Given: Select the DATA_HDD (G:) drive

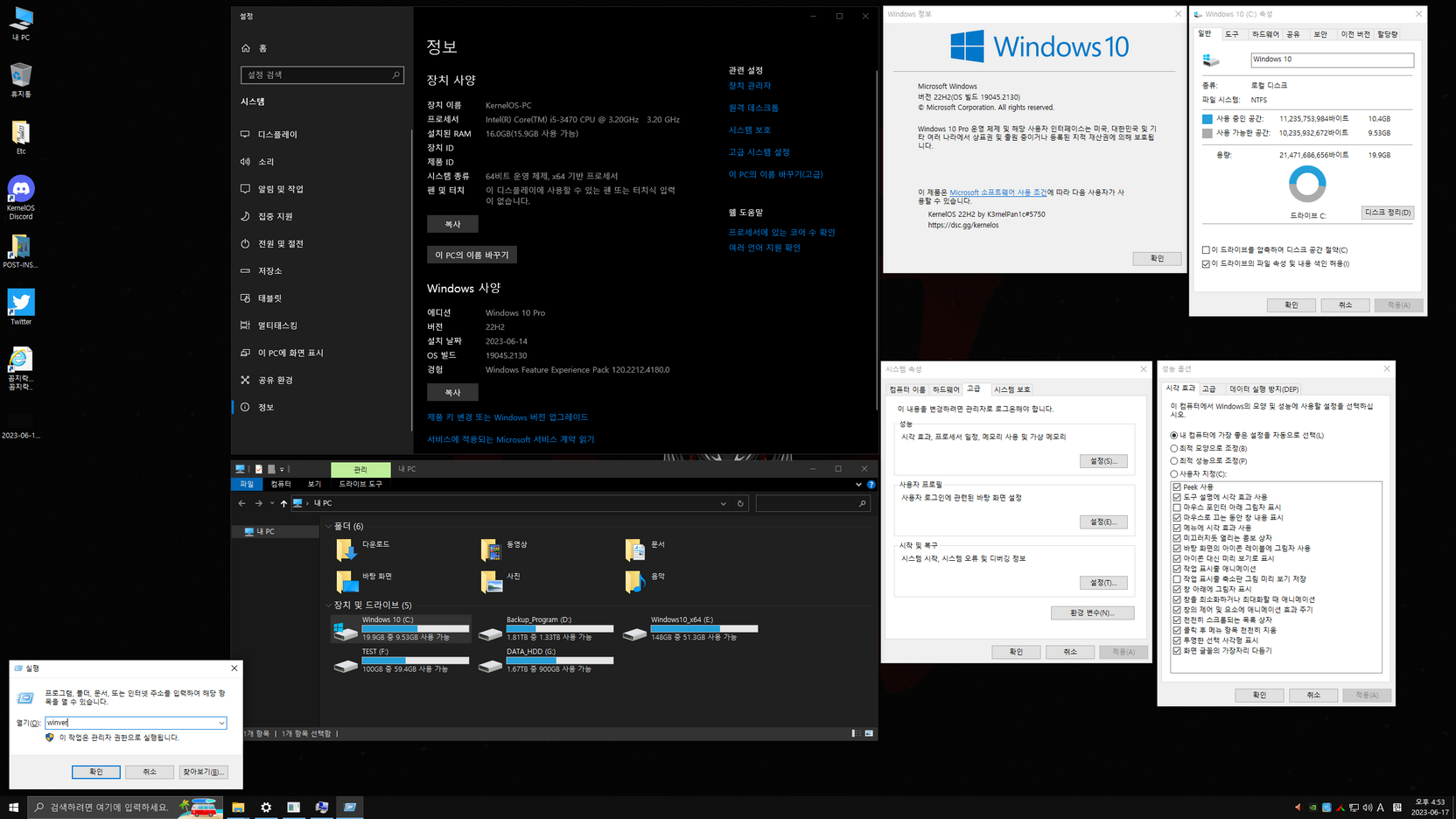Looking at the screenshot, I should pyautogui.click(x=546, y=660).
